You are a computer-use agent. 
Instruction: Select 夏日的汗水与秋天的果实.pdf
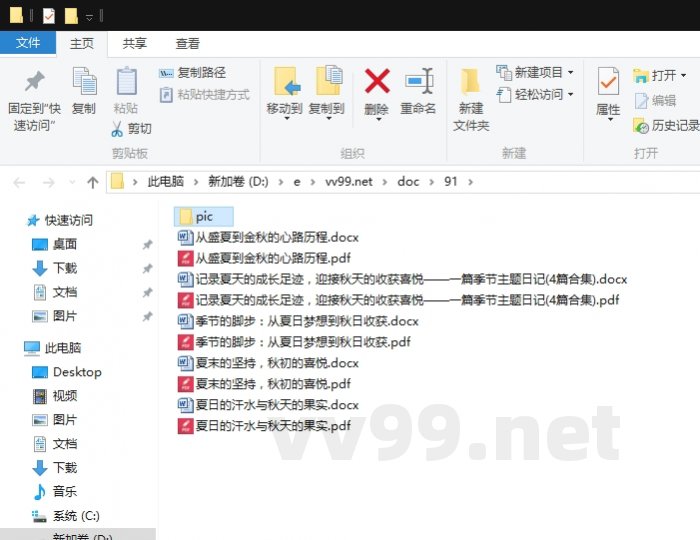264,426
